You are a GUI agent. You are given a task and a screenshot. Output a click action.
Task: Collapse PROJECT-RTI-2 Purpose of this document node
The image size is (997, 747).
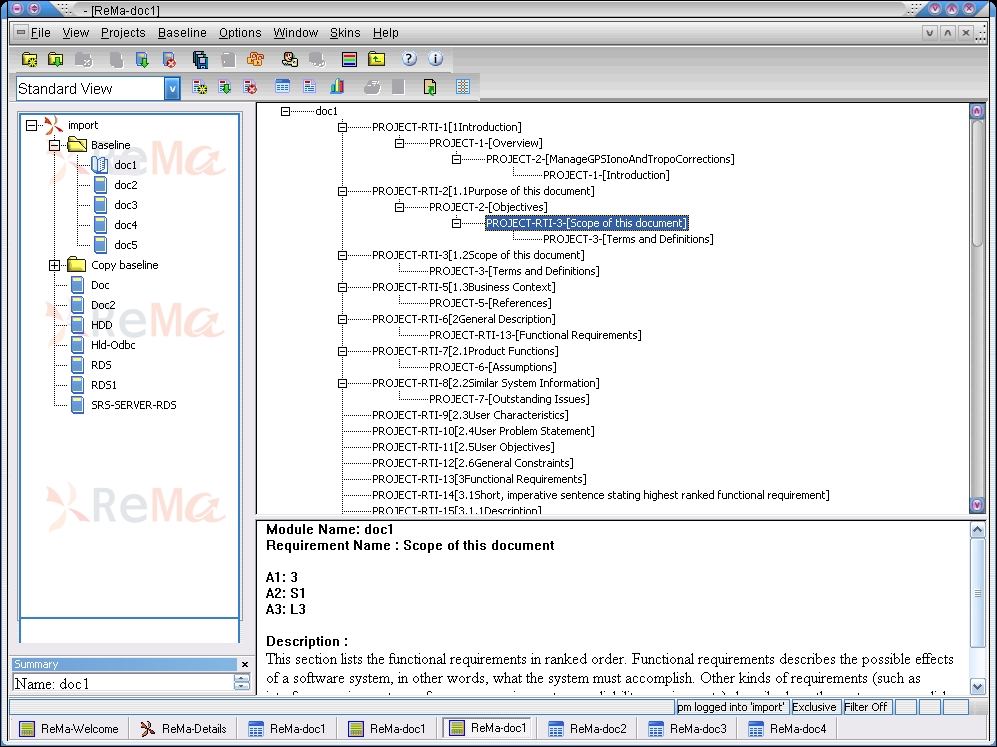coord(342,191)
